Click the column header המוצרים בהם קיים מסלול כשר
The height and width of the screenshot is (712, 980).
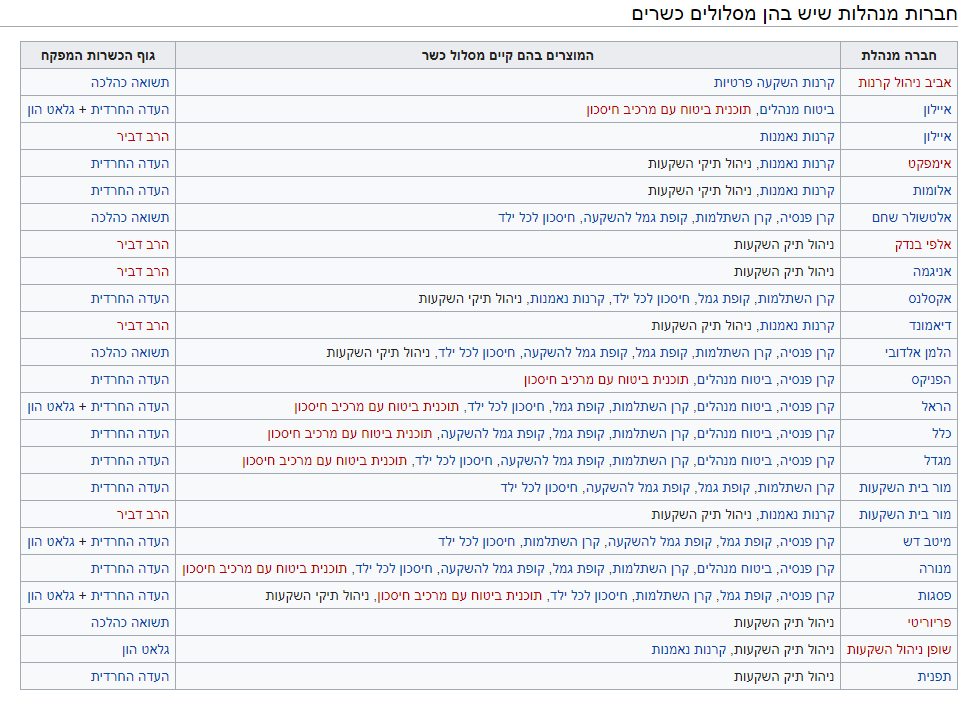pyautogui.click(x=508, y=56)
